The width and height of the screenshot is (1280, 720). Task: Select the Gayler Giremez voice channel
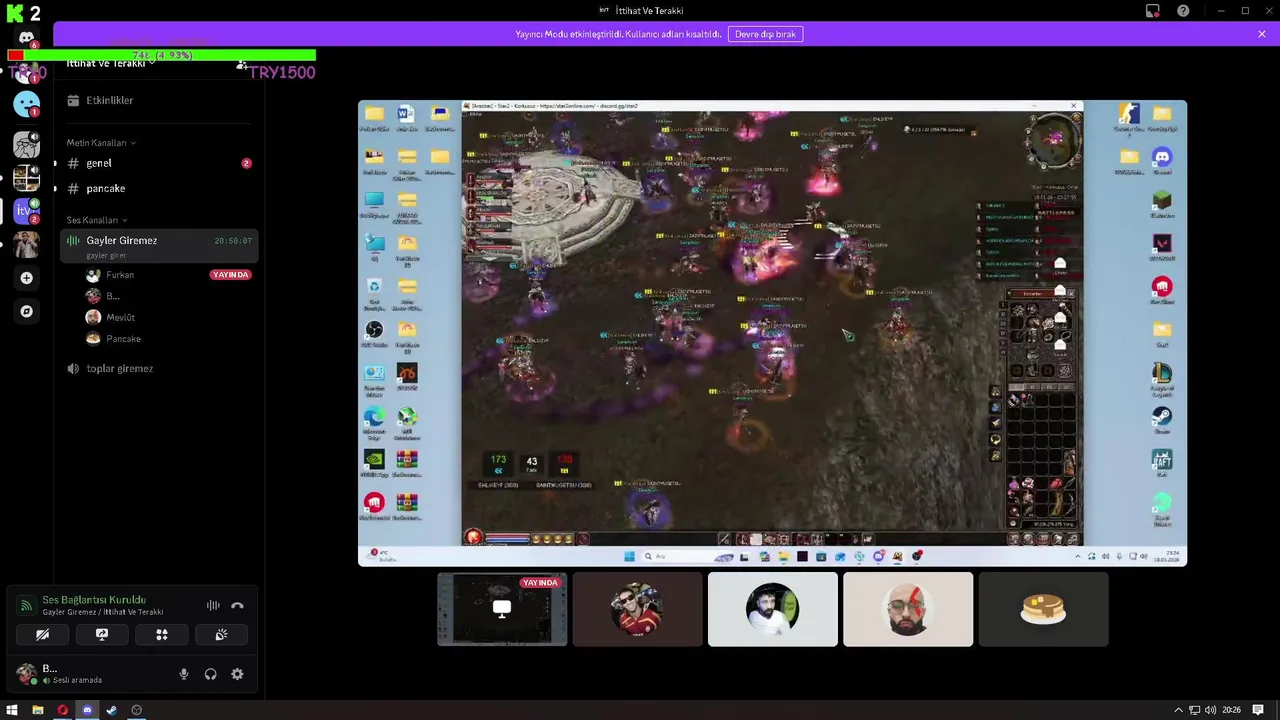coord(157,246)
